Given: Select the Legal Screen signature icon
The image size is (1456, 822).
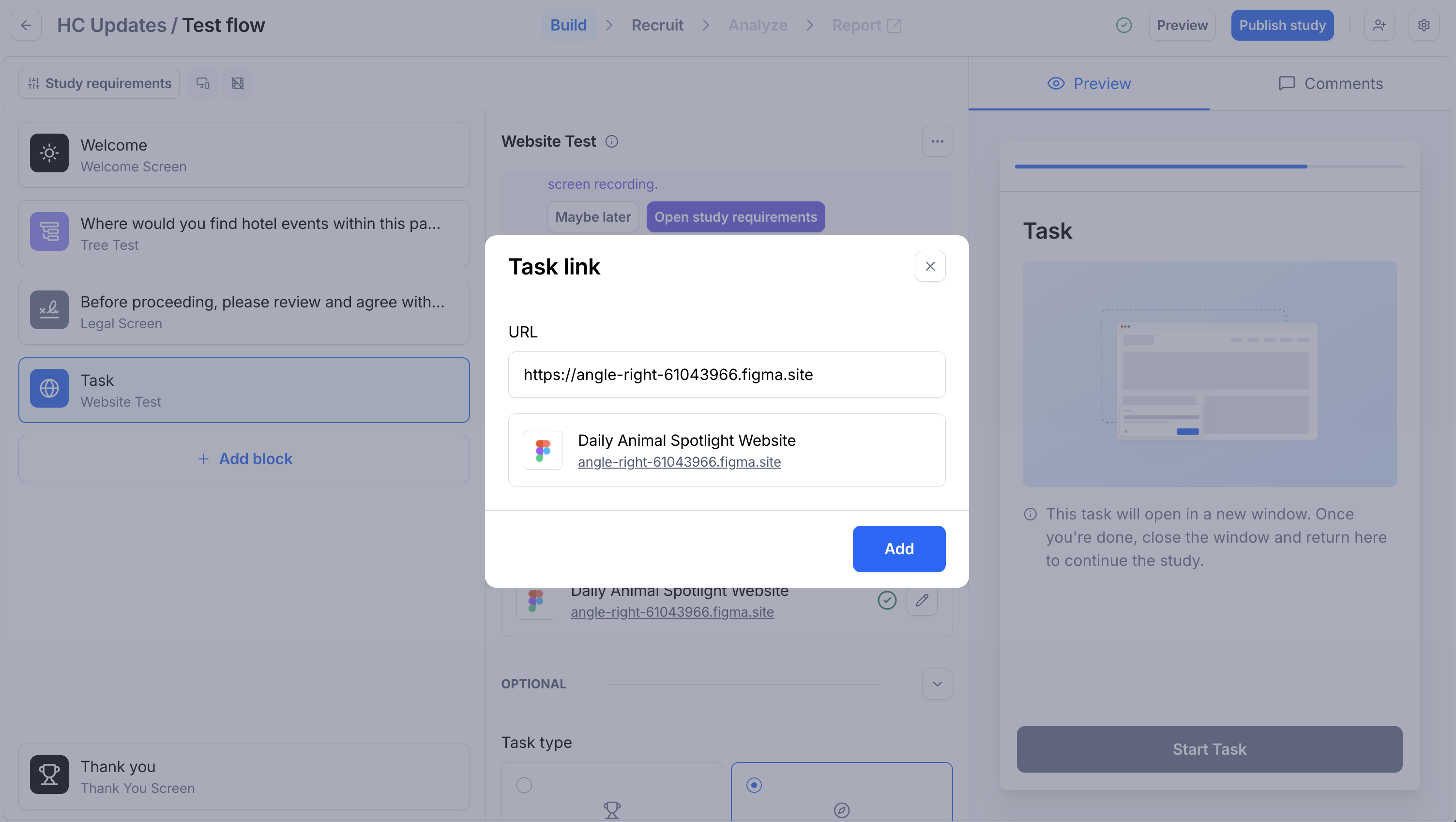Looking at the screenshot, I should pyautogui.click(x=49, y=310).
